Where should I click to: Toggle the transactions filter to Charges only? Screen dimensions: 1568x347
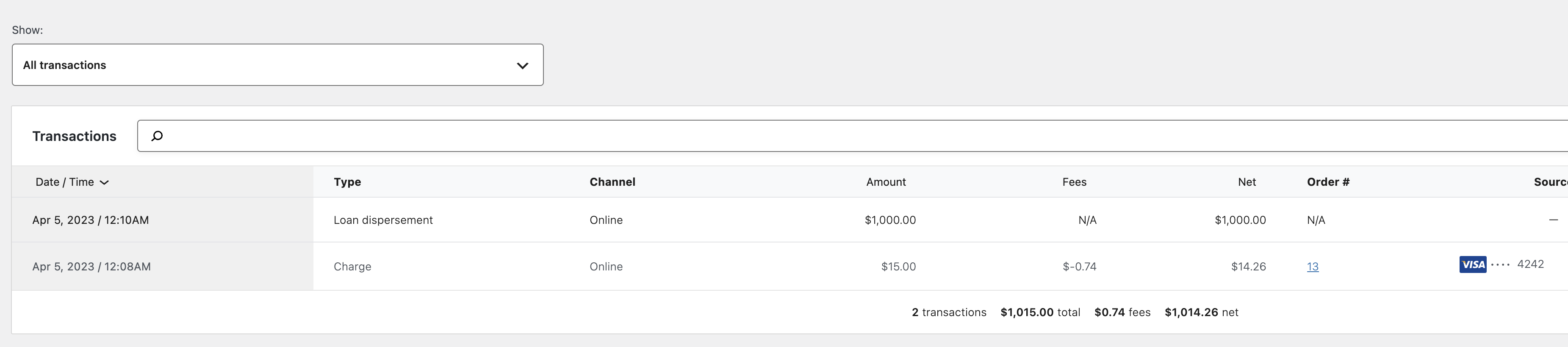tap(277, 65)
